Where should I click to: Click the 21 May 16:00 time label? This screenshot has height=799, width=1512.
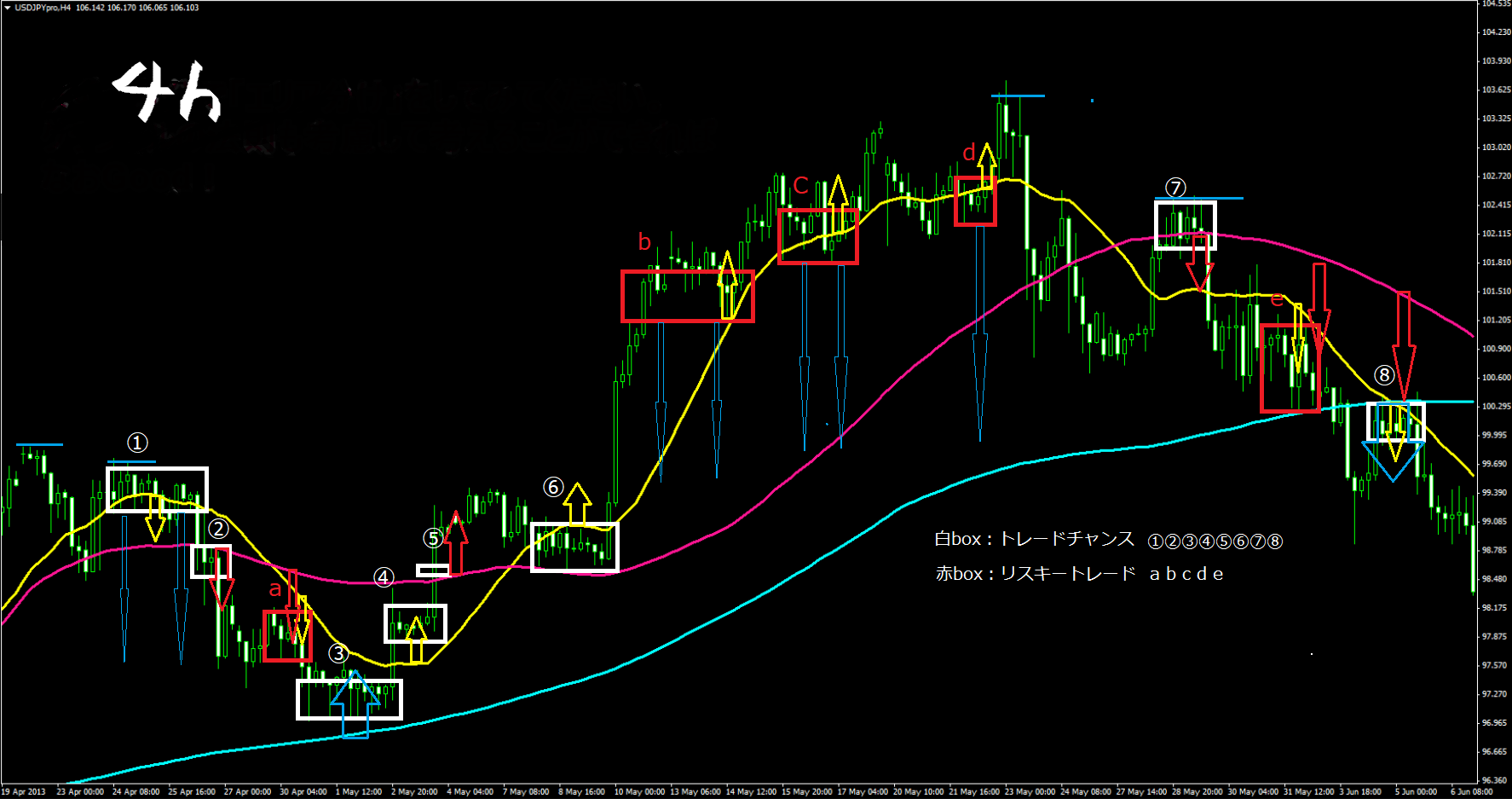pos(974,792)
